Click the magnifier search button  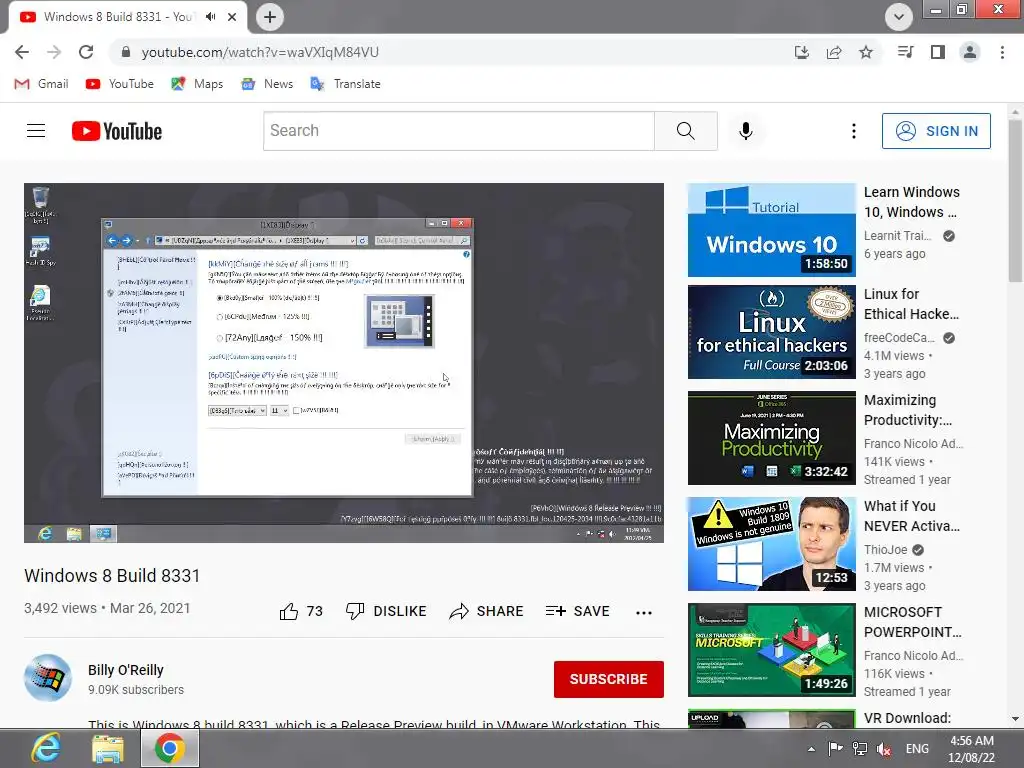point(686,131)
